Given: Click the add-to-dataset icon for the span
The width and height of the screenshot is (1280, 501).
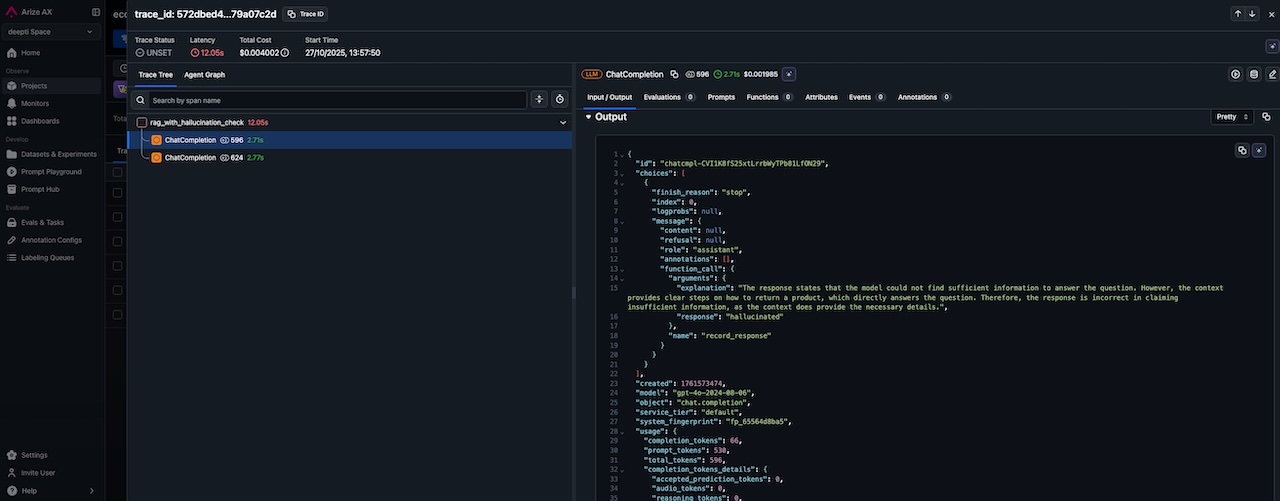Looking at the screenshot, I should click(1254, 74).
